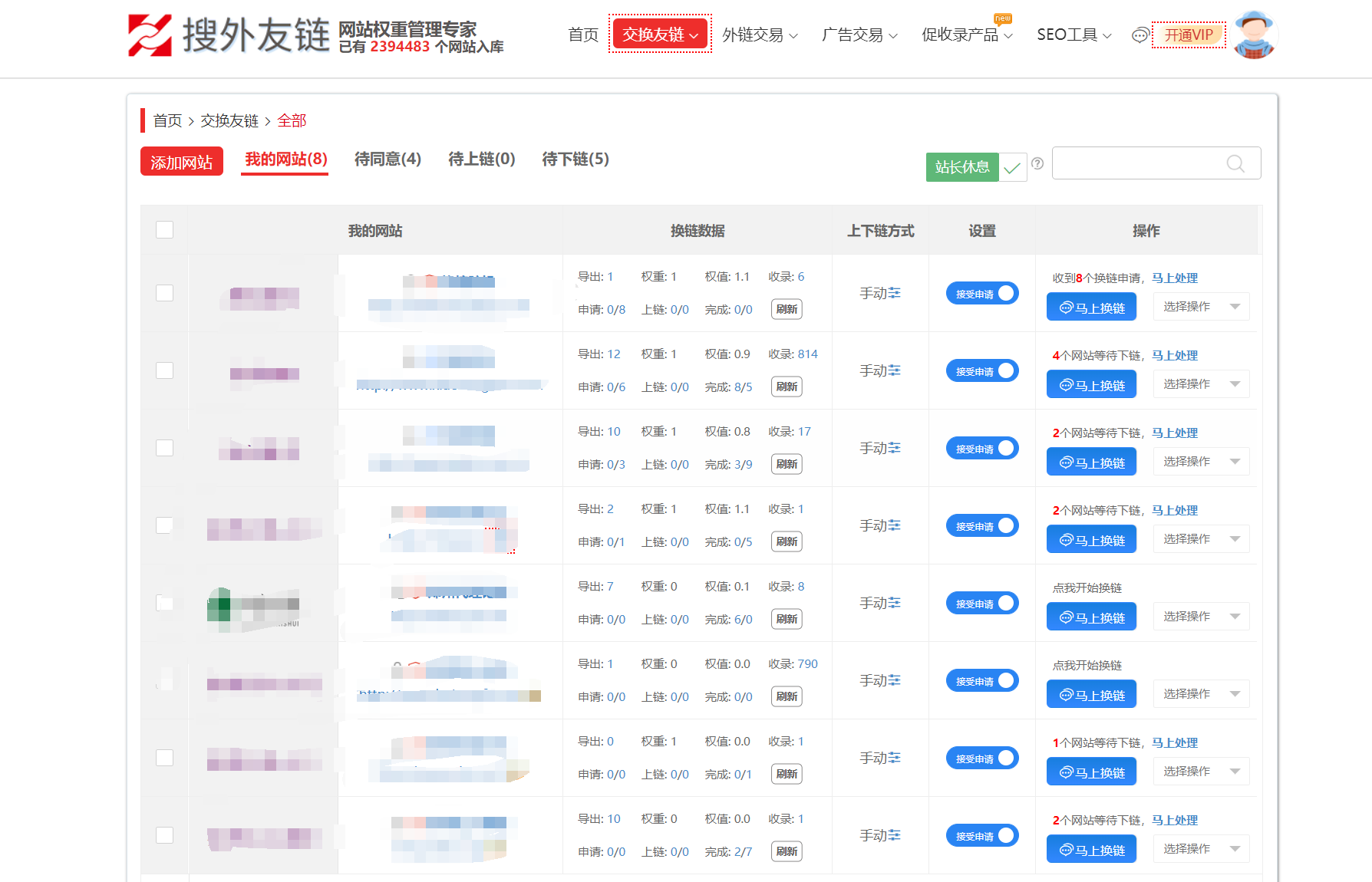
Task: Switch to the 待下链(5) tab
Action: tap(575, 160)
